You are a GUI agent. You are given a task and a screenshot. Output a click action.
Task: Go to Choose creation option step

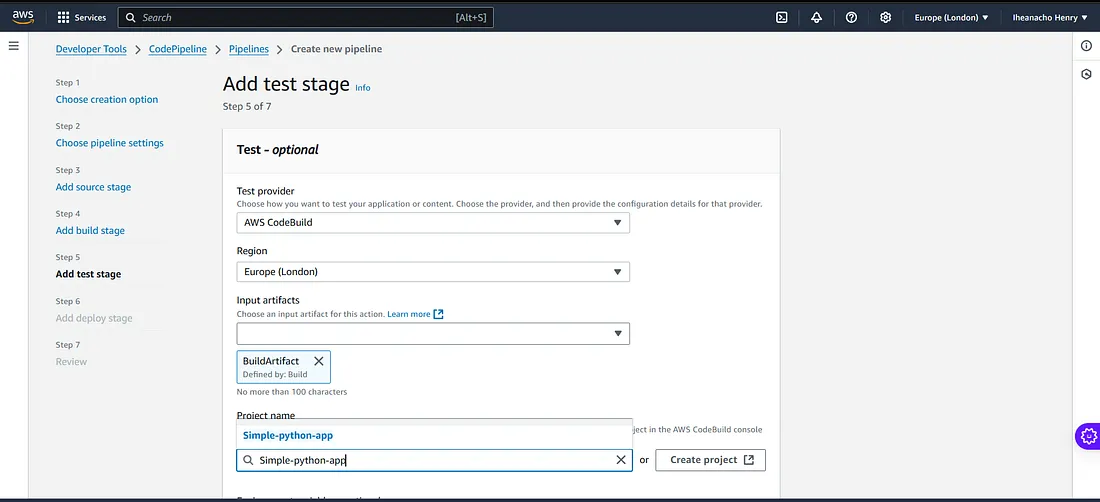click(x=107, y=100)
